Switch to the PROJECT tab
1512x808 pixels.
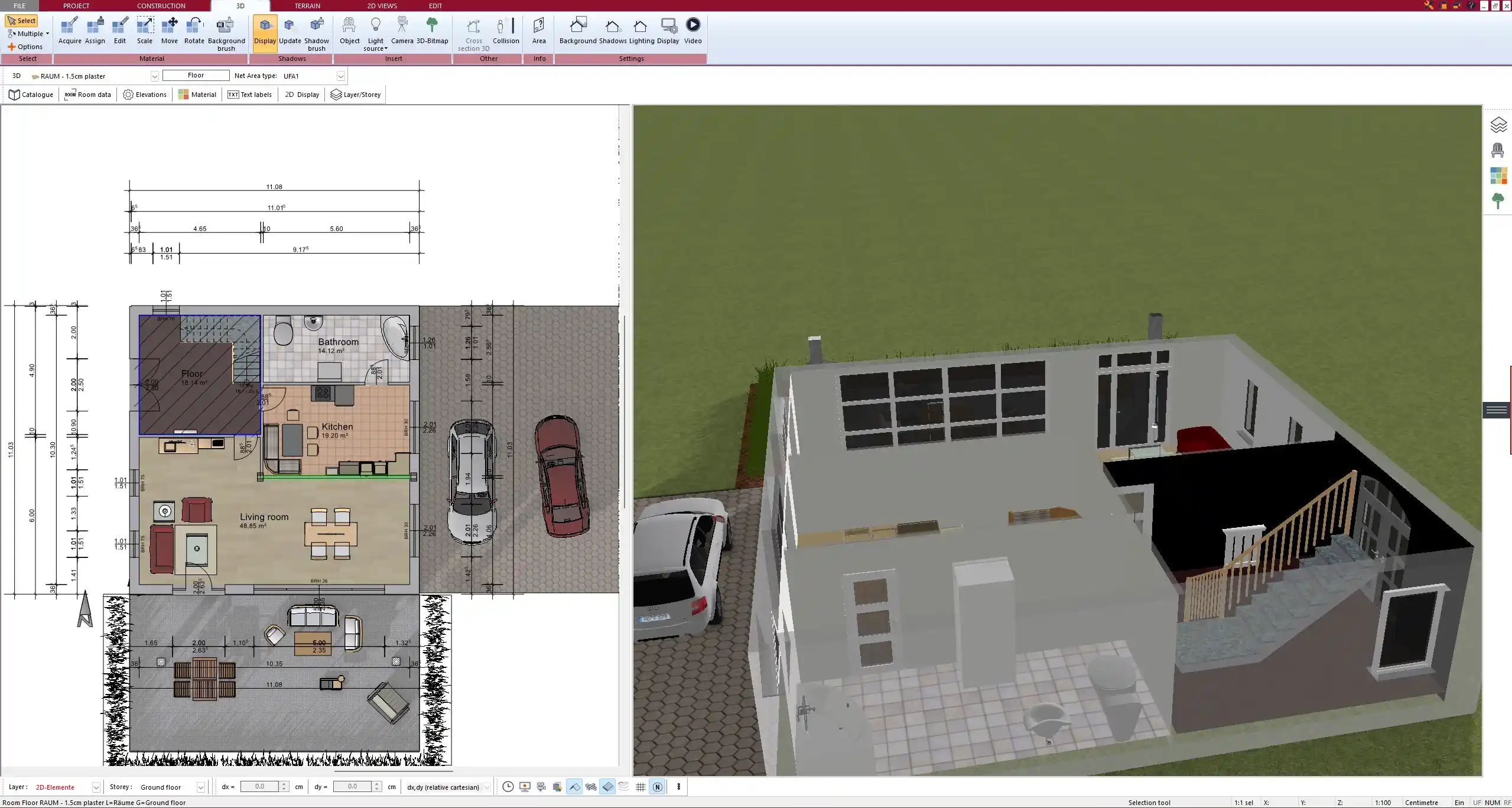(x=76, y=6)
